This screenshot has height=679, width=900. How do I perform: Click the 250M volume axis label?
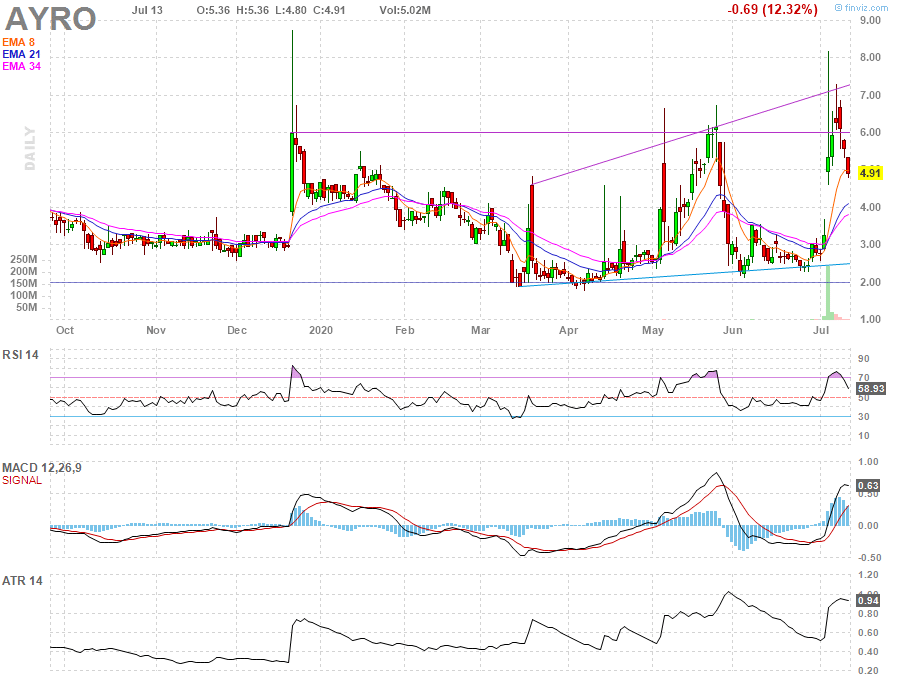(x=24, y=259)
